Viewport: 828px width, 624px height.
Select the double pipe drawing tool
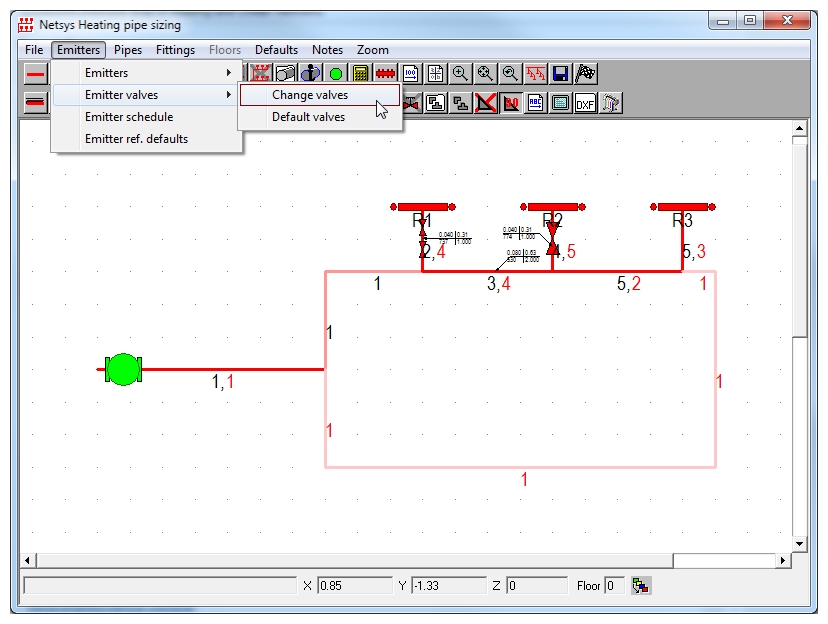tap(35, 102)
